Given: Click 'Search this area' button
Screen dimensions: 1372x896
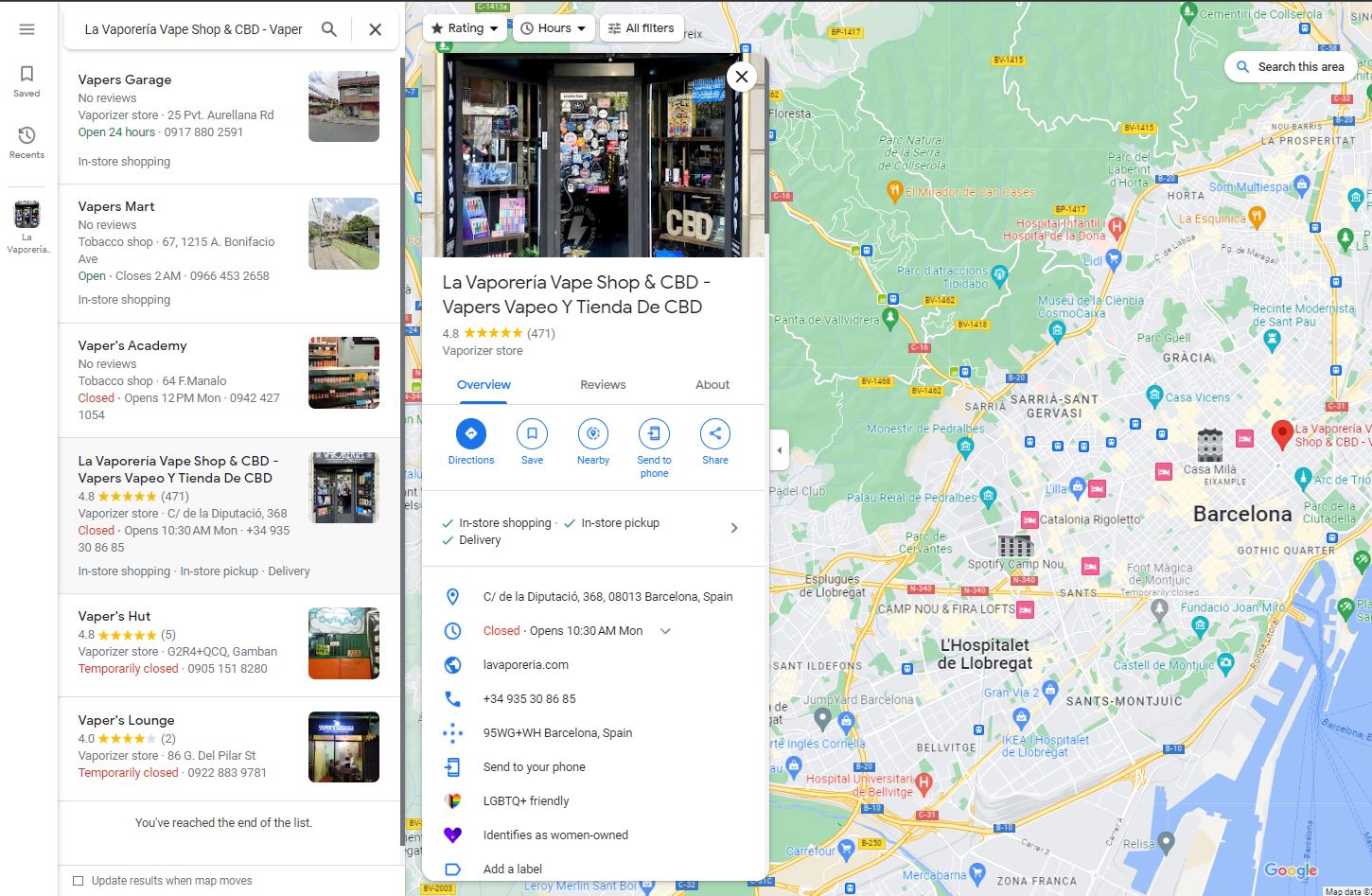Looking at the screenshot, I should [x=1290, y=67].
